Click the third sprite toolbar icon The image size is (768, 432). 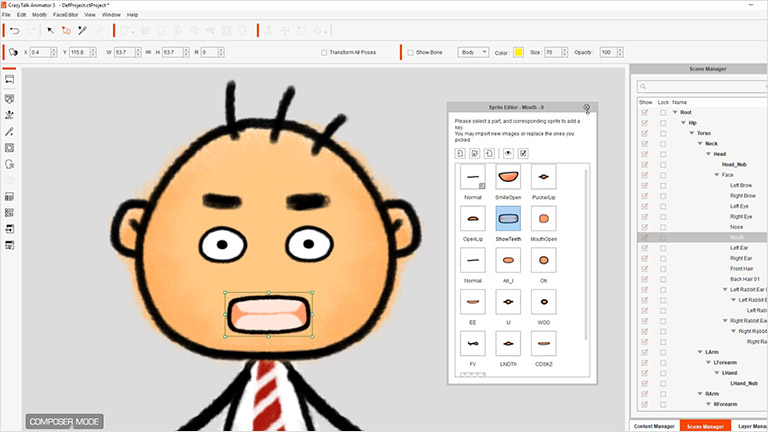[x=488, y=153]
